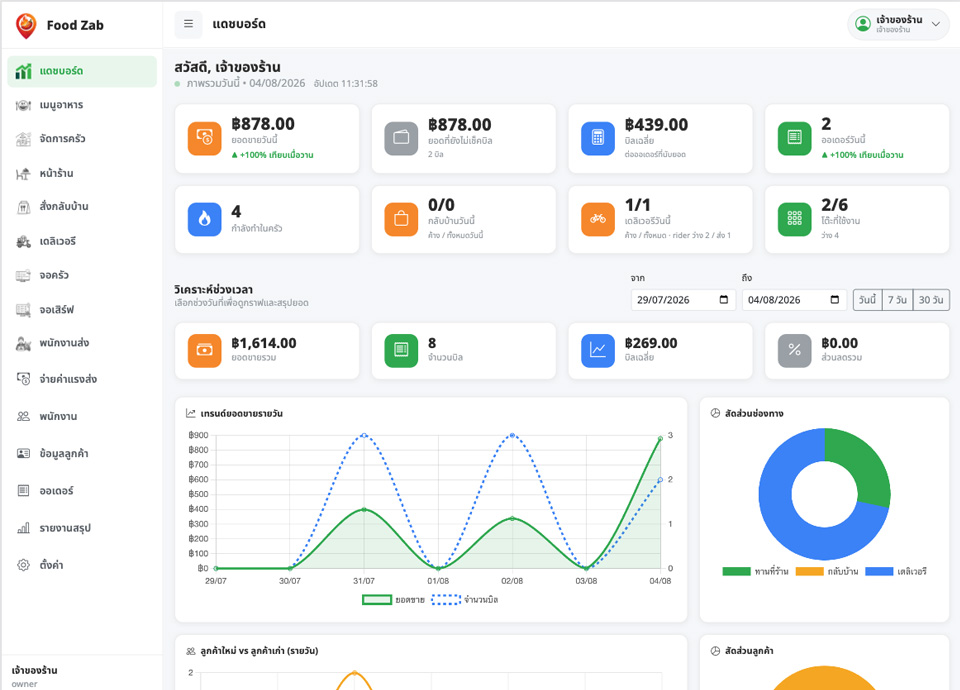Click the พนักงานส่ง rider icon
This screenshot has height=690, width=960.
coord(23,343)
